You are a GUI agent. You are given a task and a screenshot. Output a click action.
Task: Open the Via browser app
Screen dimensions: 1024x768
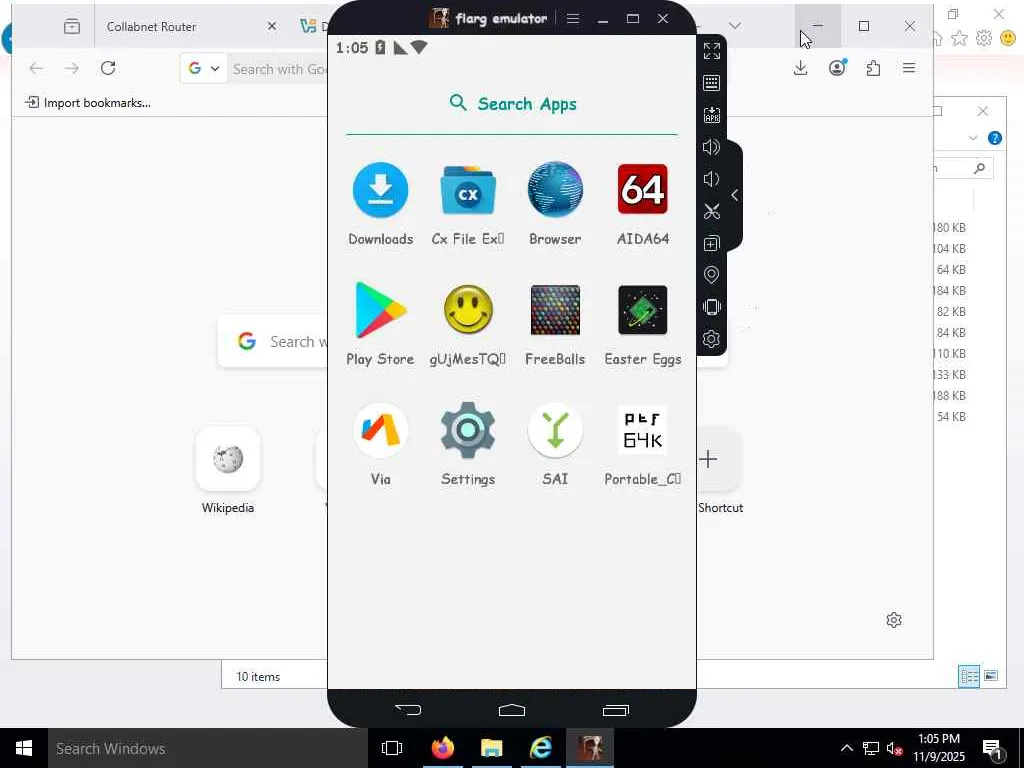point(381,430)
